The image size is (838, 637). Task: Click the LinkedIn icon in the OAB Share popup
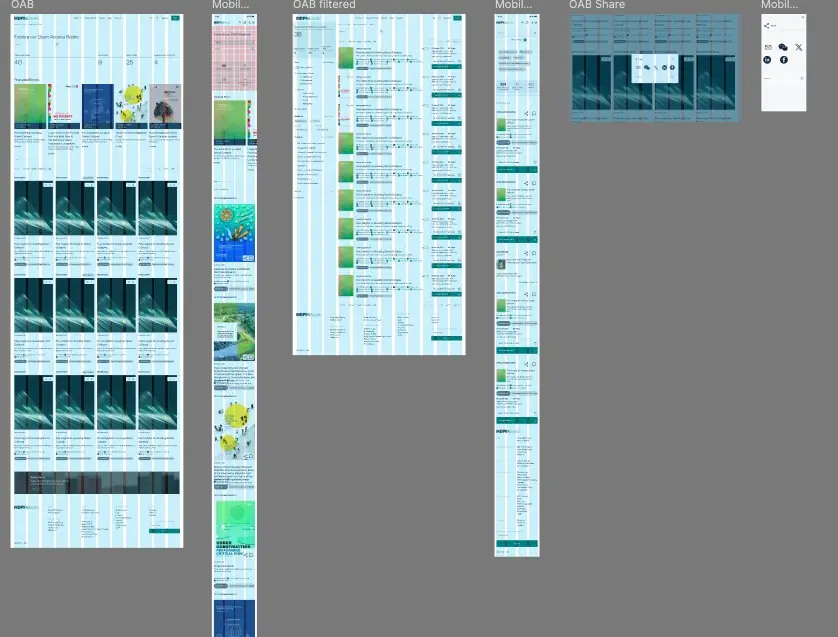664,68
